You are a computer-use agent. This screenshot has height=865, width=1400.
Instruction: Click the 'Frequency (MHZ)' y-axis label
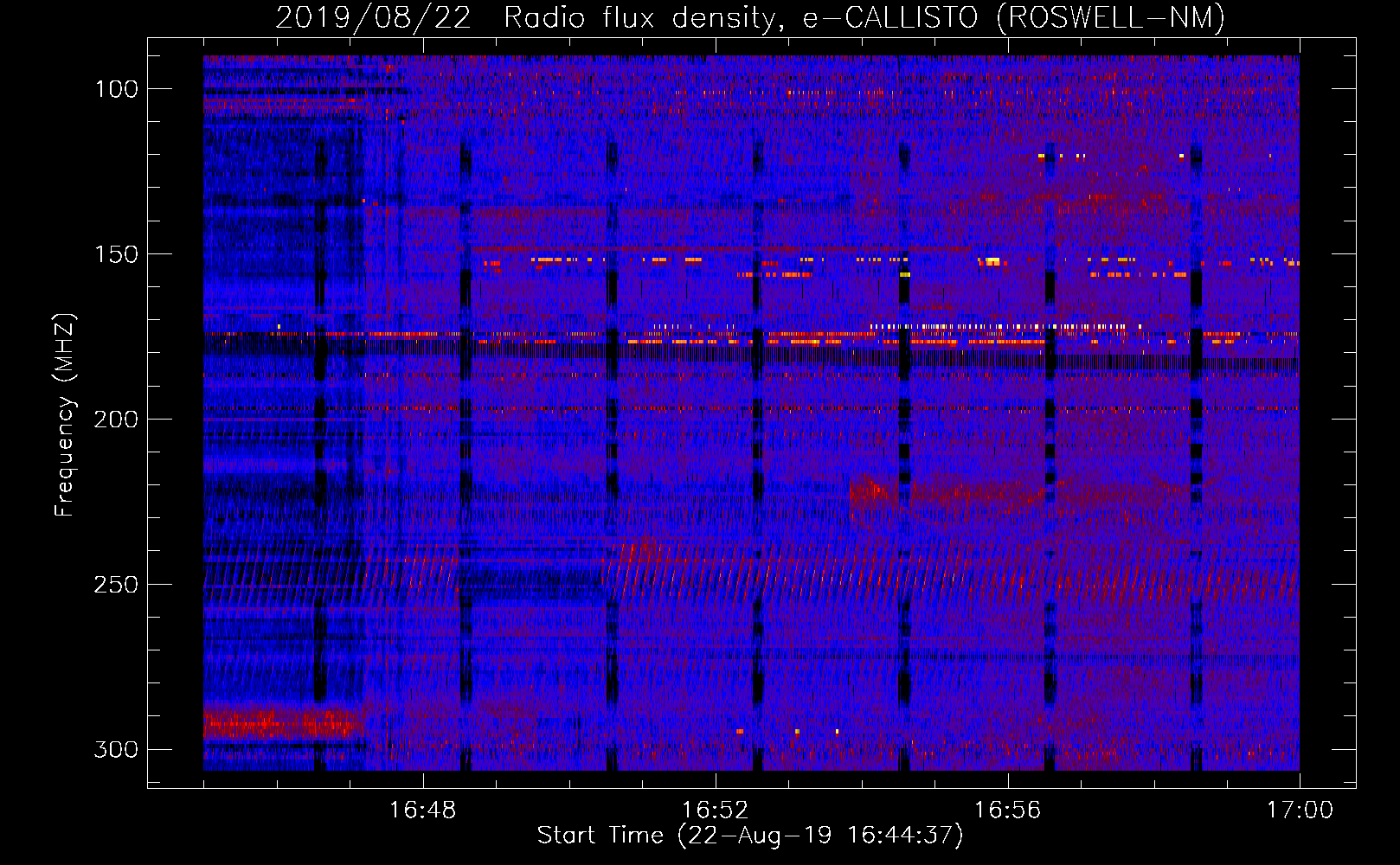[x=65, y=414]
